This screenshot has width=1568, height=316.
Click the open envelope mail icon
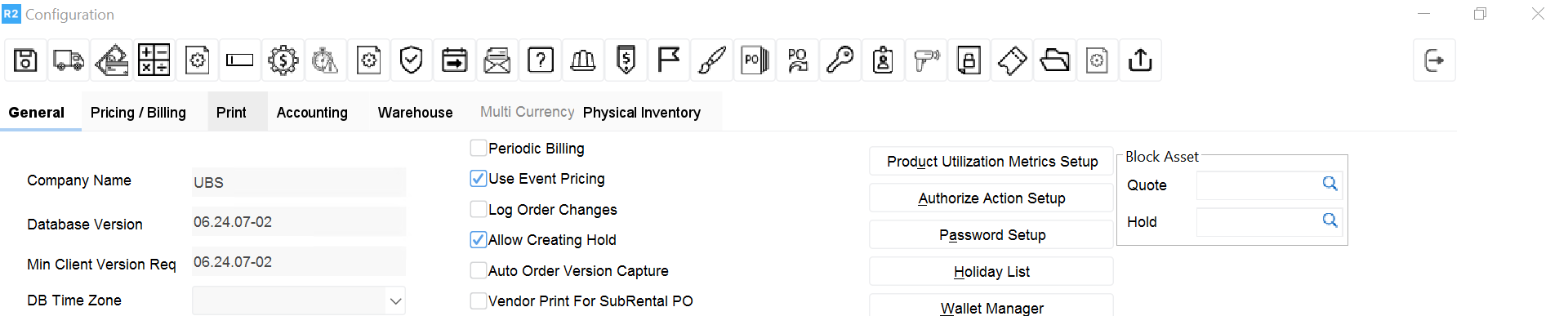point(497,60)
